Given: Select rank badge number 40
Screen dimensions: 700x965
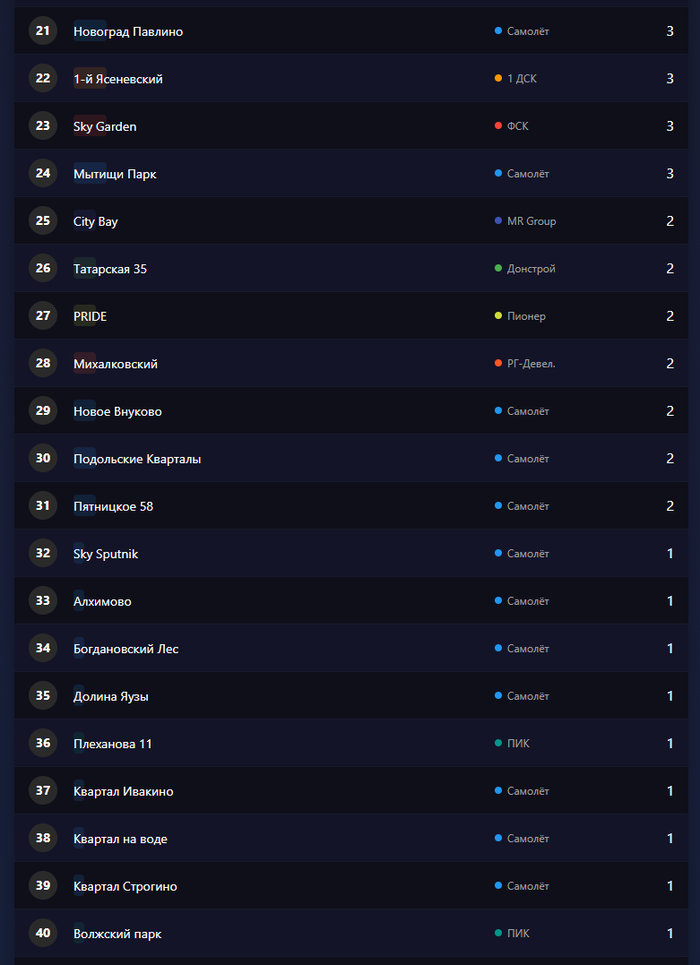Looking at the screenshot, I should point(43,934).
